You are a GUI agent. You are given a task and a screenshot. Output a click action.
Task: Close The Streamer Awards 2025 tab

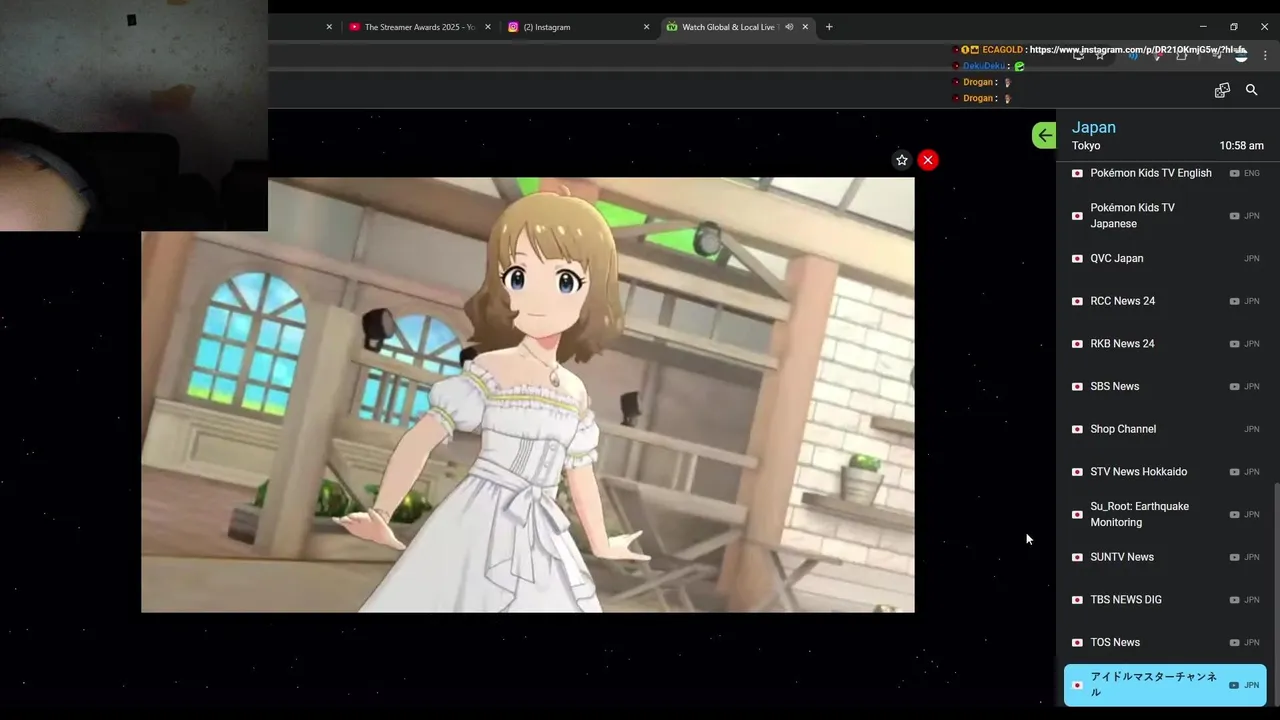[x=488, y=27]
